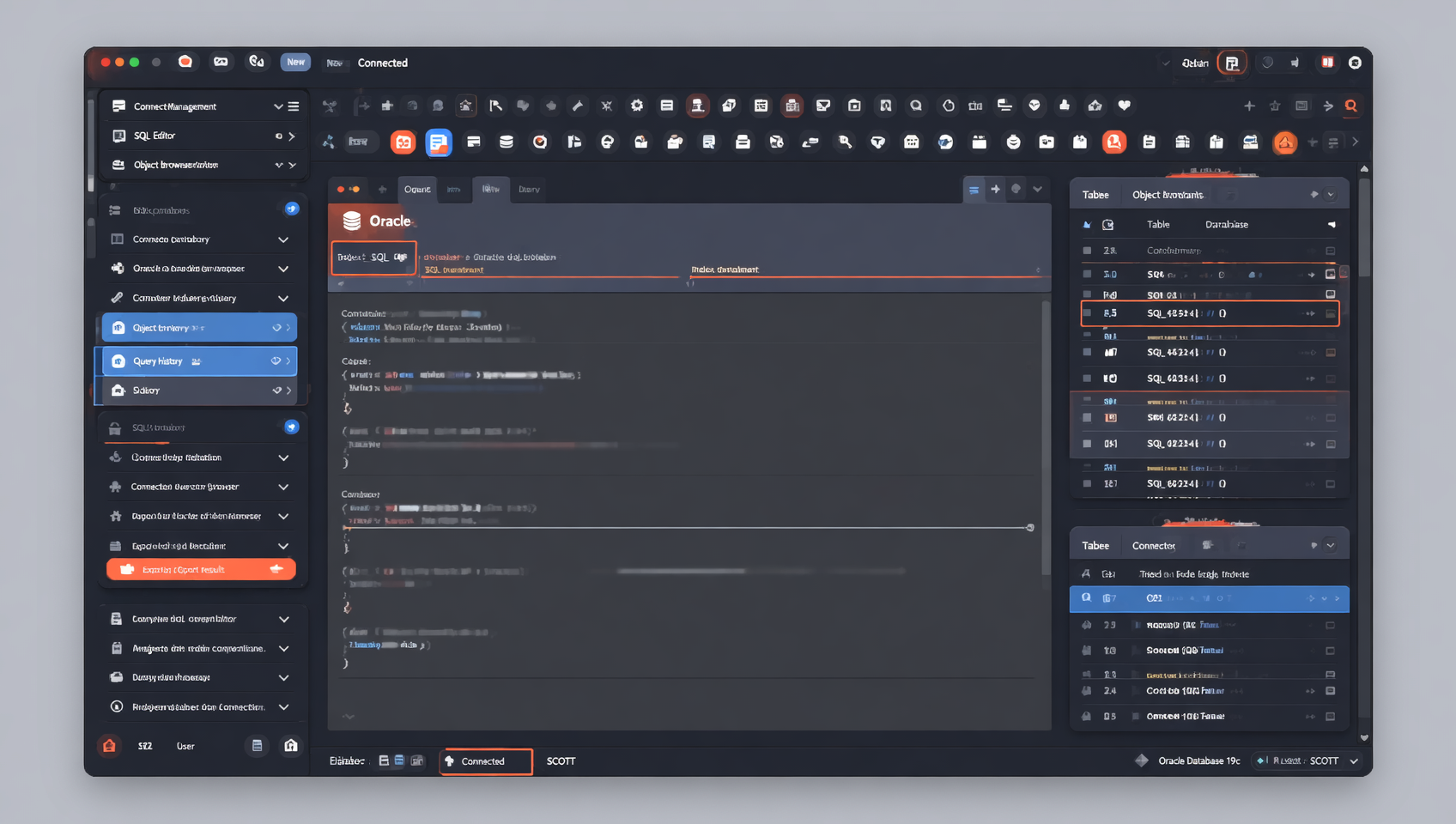Switch to the Object tab in right panel
Image resolution: width=1456 pixels, height=824 pixels.
(x=1167, y=195)
